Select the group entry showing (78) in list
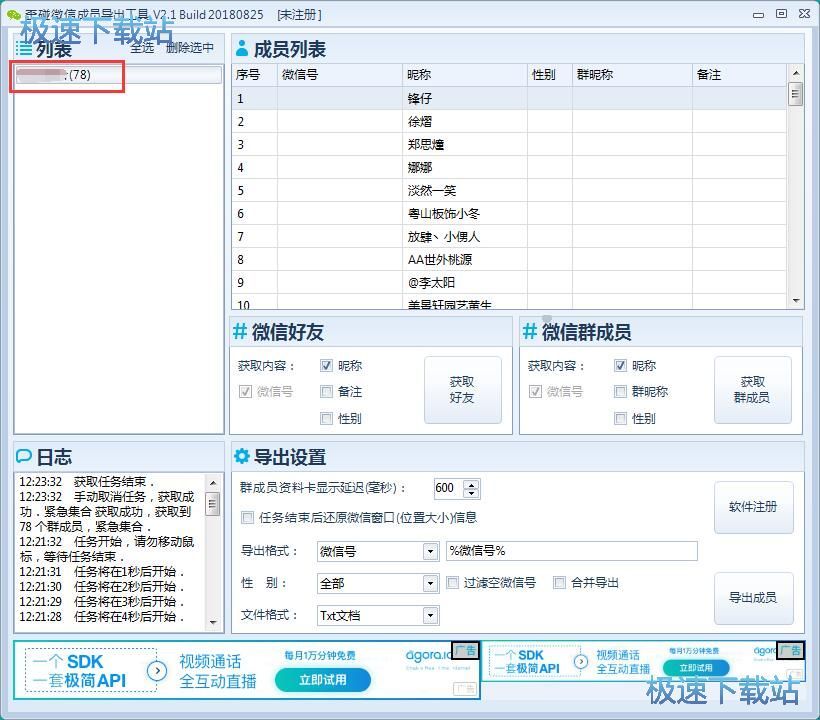 pyautogui.click(x=118, y=75)
